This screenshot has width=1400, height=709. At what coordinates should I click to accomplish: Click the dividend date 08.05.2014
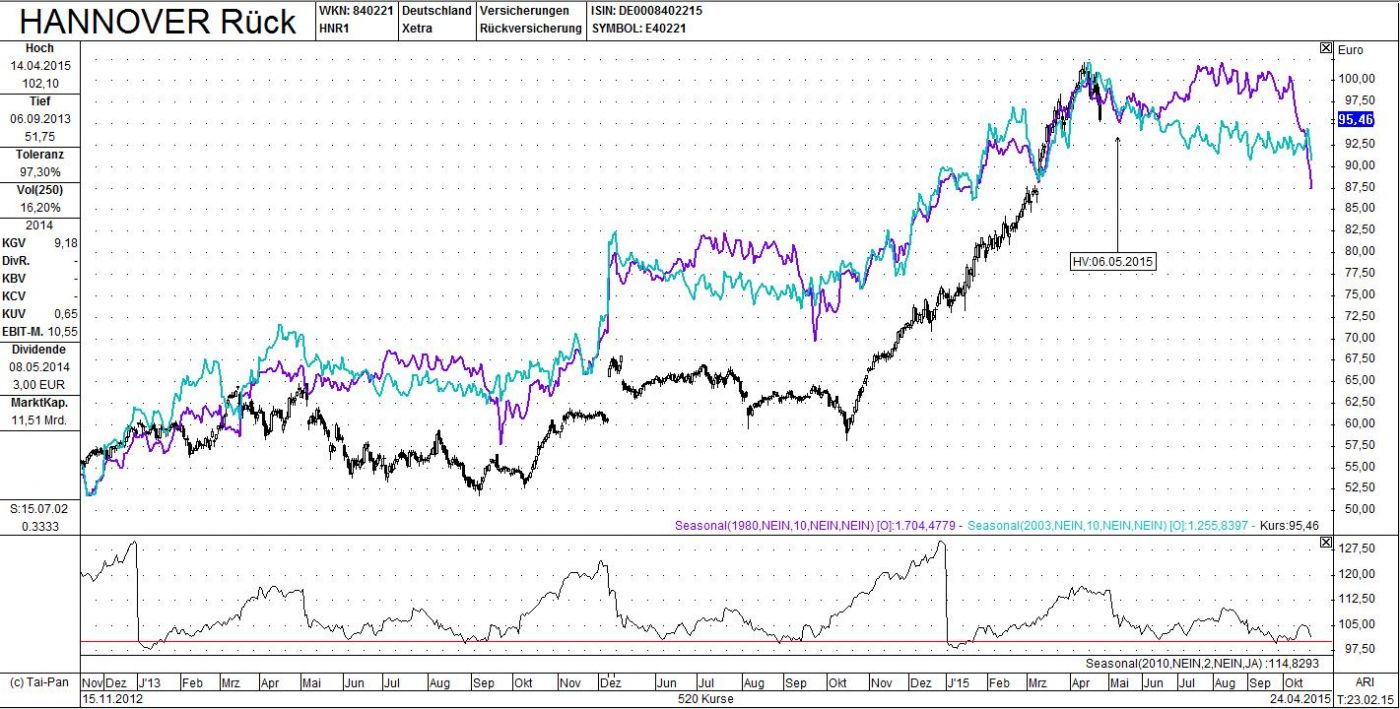pos(40,367)
